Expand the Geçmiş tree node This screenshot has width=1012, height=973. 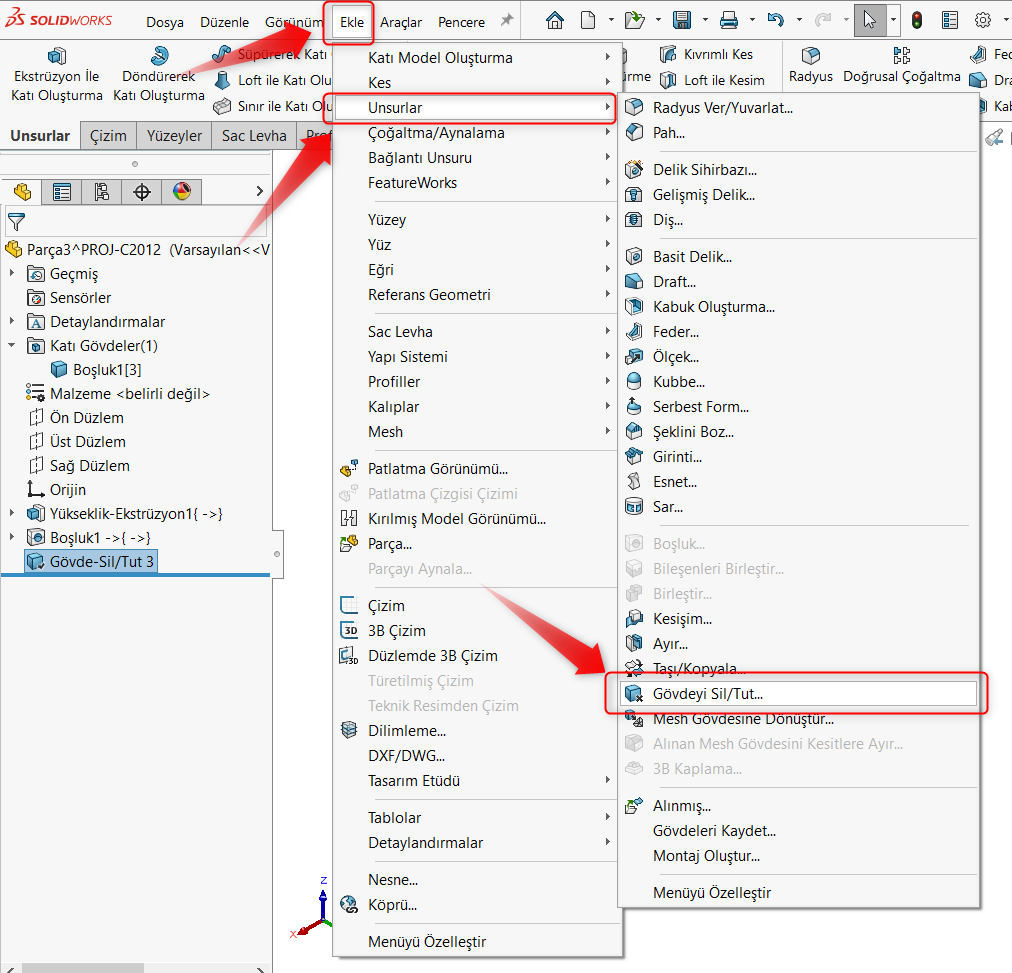(12, 274)
